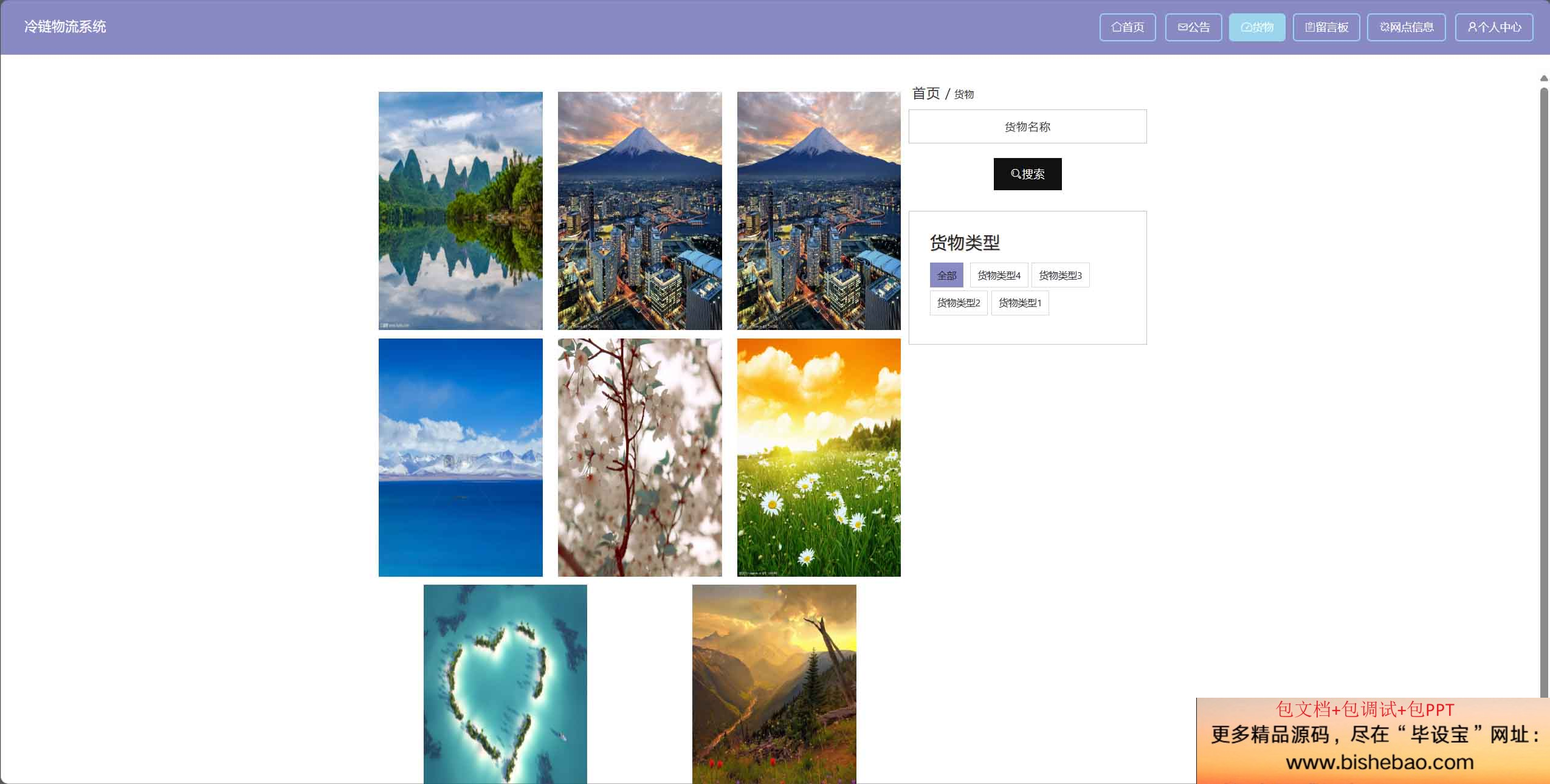Open the blue sea snow mountain thumbnail
Image resolution: width=1550 pixels, height=784 pixels.
point(461,458)
